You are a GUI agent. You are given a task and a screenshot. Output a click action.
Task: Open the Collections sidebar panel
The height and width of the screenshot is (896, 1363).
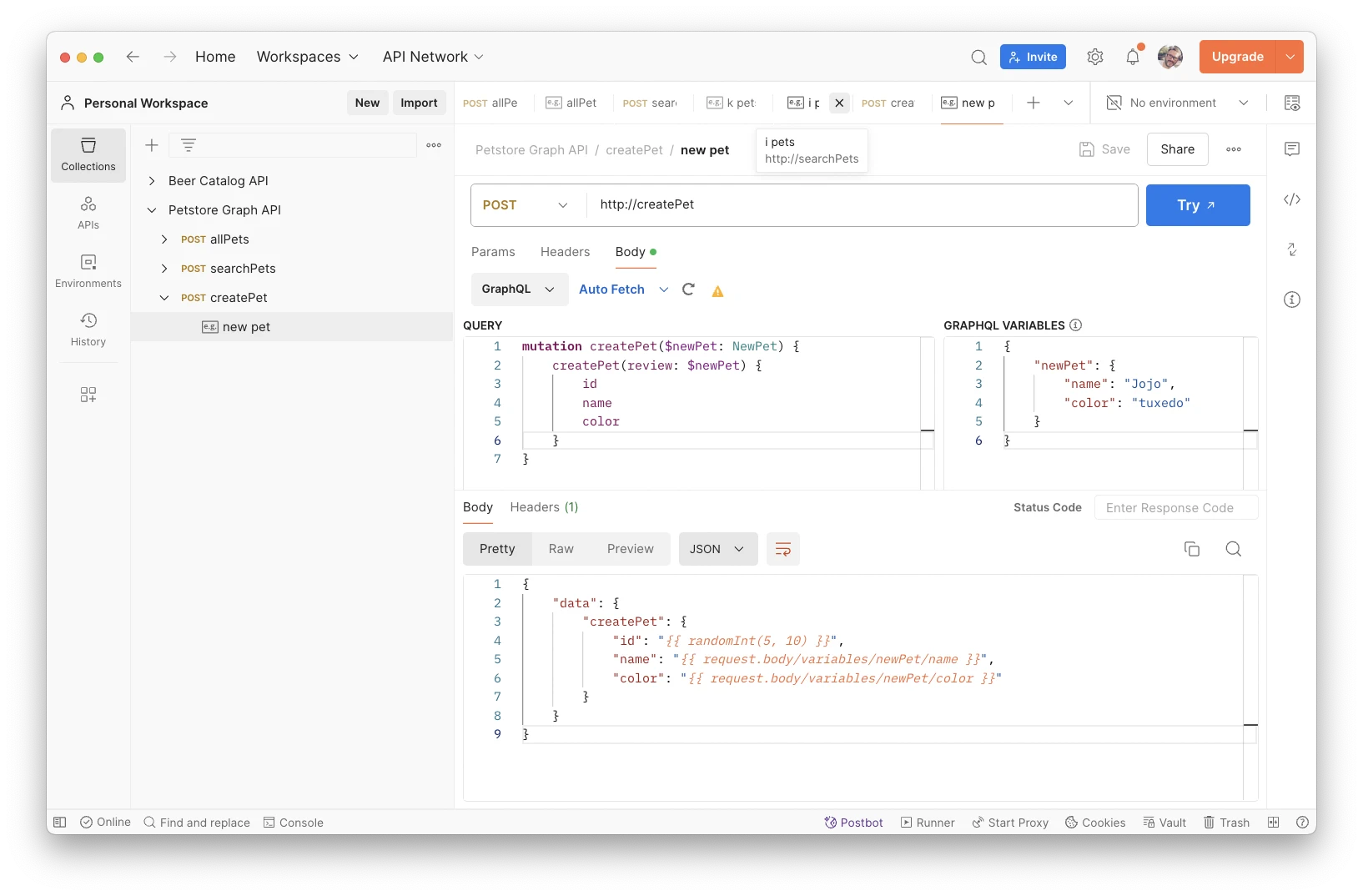[x=88, y=154]
